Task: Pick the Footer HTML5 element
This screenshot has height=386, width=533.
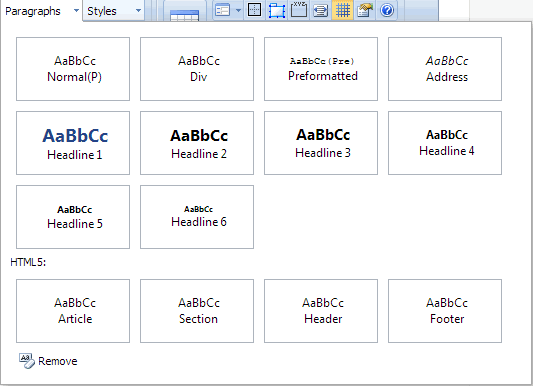Action: 445,311
